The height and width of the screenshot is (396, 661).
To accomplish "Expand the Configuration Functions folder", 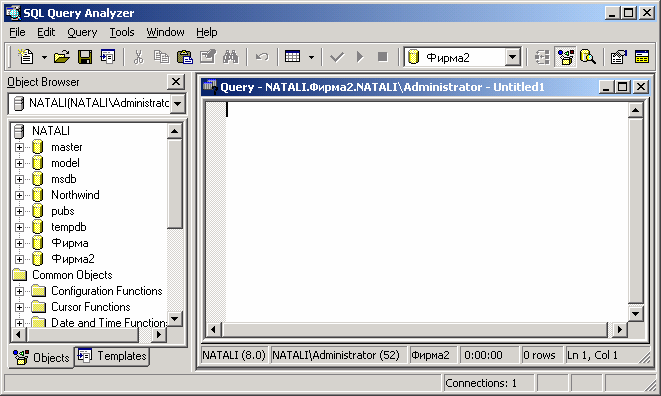I will pos(19,291).
